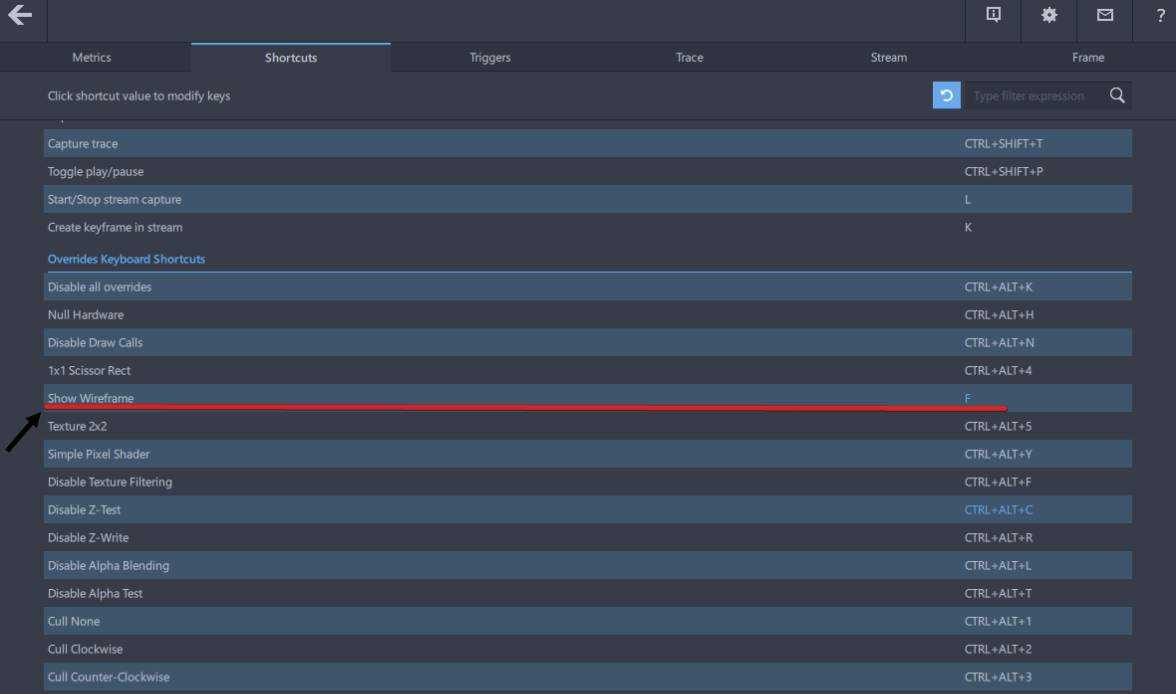Screen dimensions: 1176x694
Task: Edit Capture trace shortcut CTRL+SHIFT+T
Action: (x=1004, y=143)
